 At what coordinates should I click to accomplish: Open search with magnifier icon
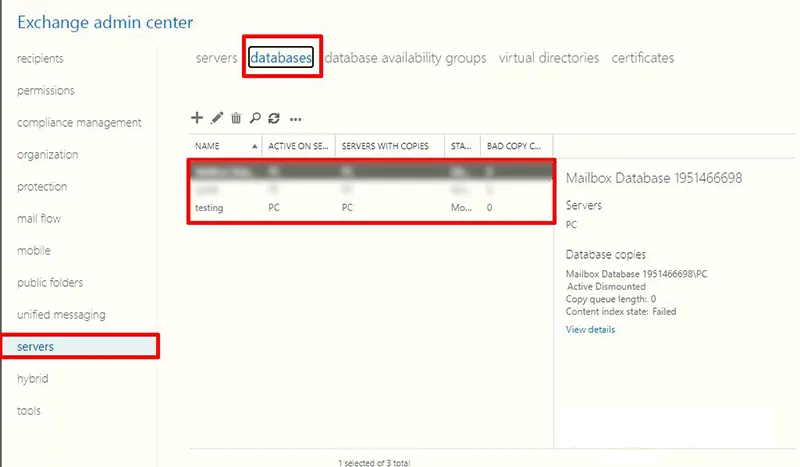coord(255,118)
